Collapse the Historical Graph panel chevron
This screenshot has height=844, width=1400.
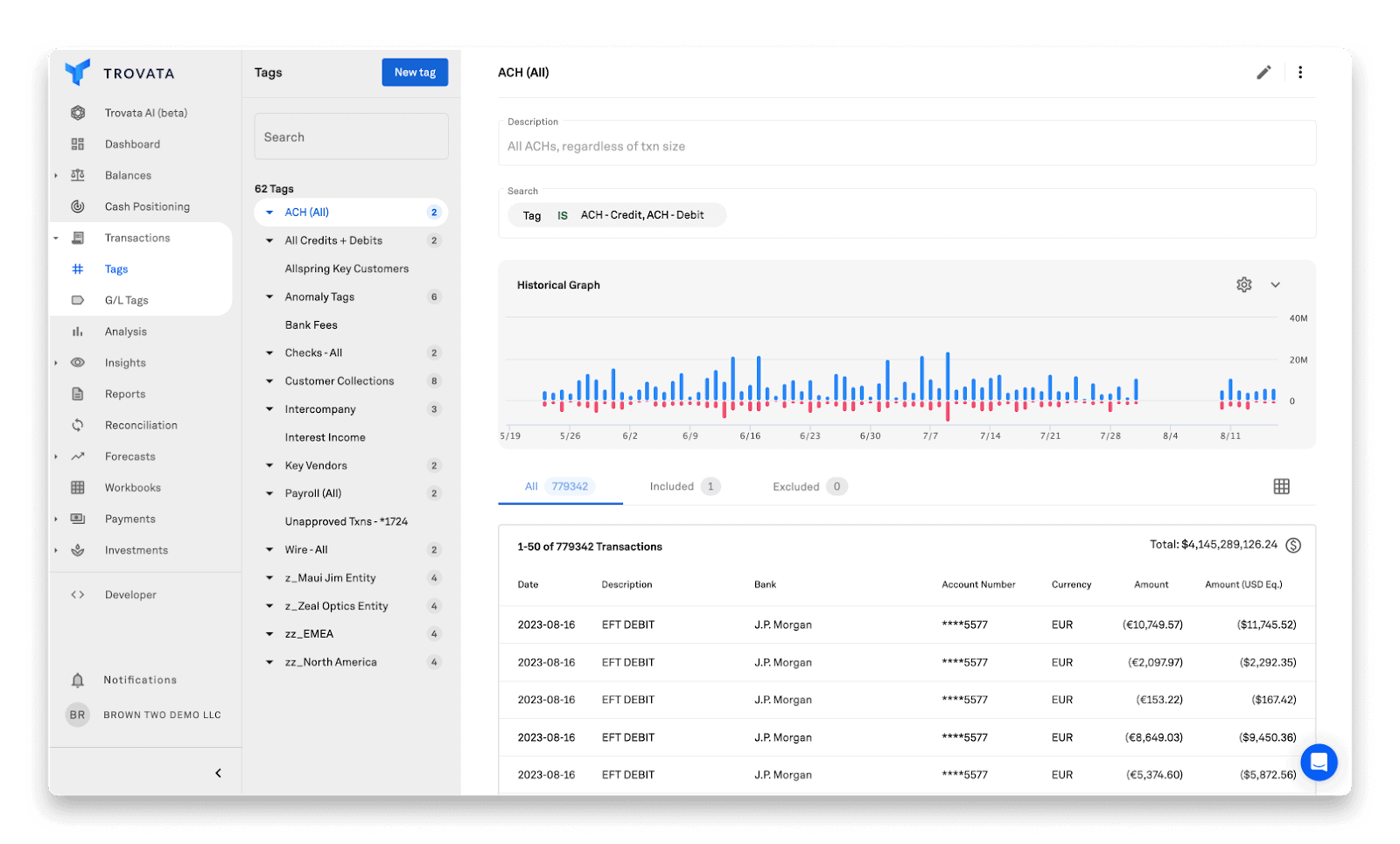tap(1276, 285)
